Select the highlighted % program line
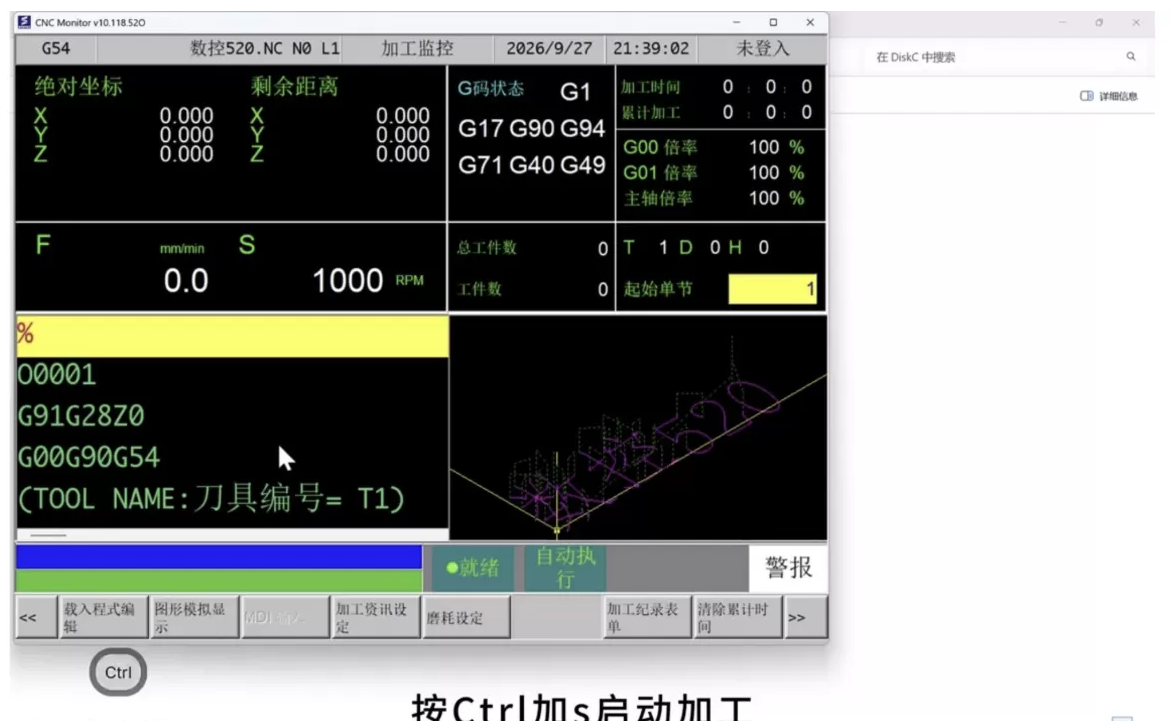This screenshot has width=1171, height=721. click(232, 335)
